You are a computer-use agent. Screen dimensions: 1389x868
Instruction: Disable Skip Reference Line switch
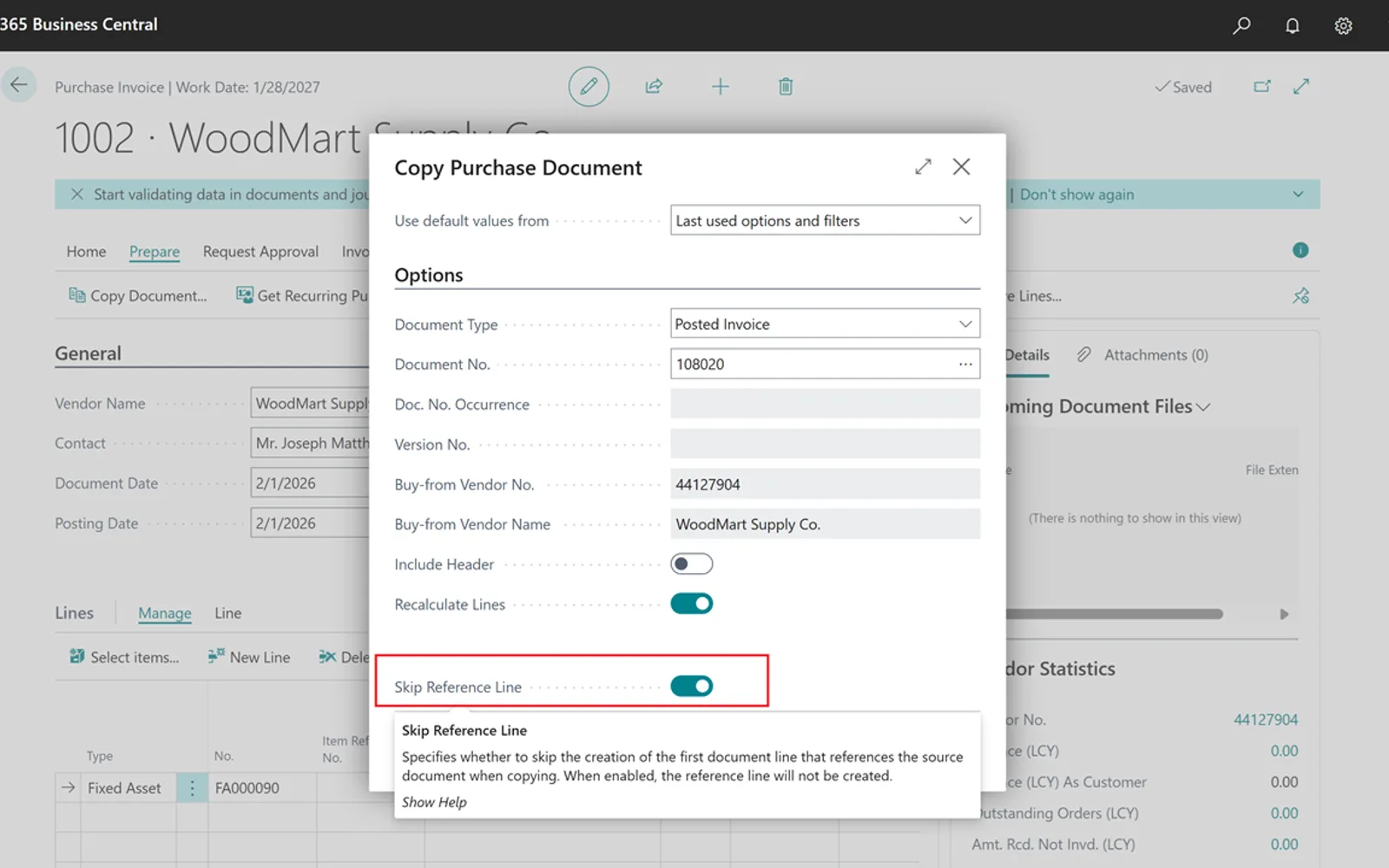(692, 687)
